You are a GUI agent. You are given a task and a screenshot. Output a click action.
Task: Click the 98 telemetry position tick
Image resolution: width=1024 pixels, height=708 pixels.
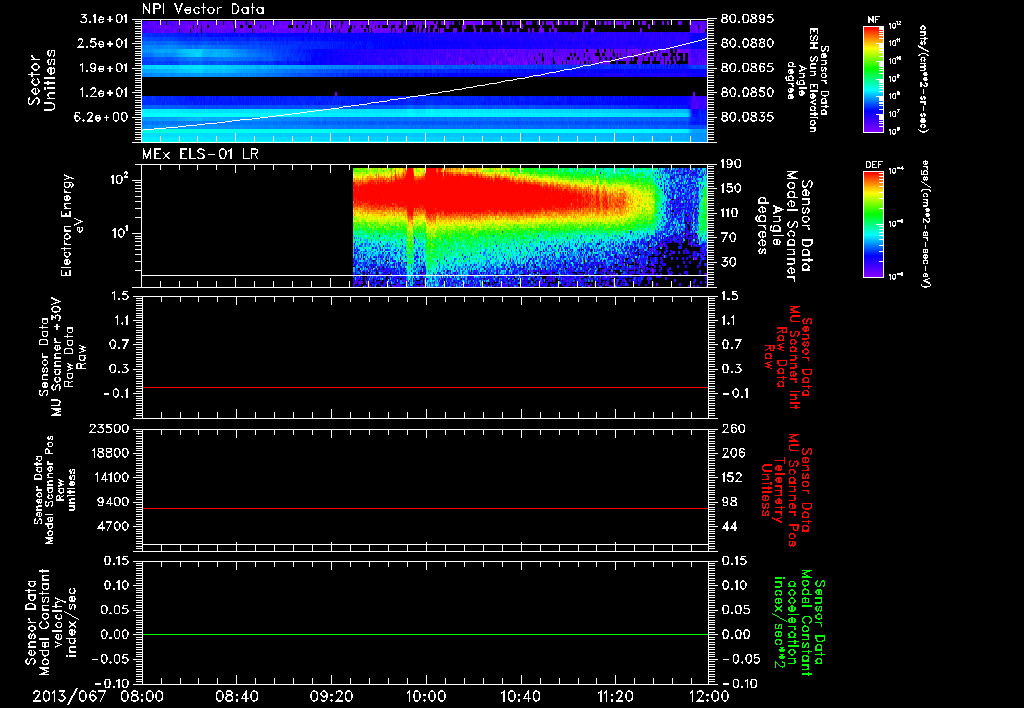pyautogui.click(x=729, y=502)
